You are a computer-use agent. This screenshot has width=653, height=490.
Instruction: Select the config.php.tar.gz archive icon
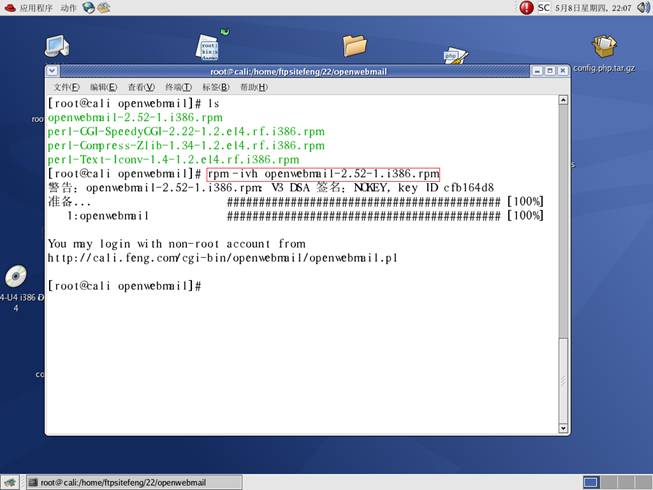604,48
